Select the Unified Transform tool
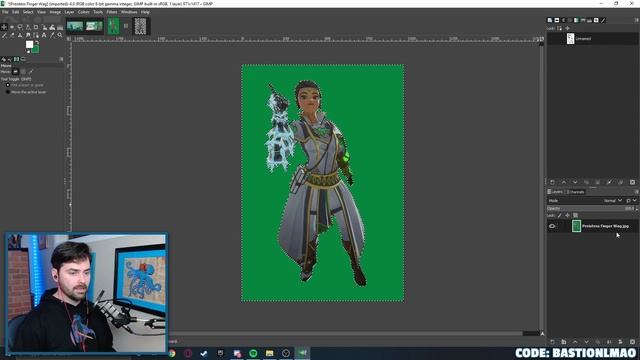Viewport: 640px width, 360px height. (x=44, y=27)
